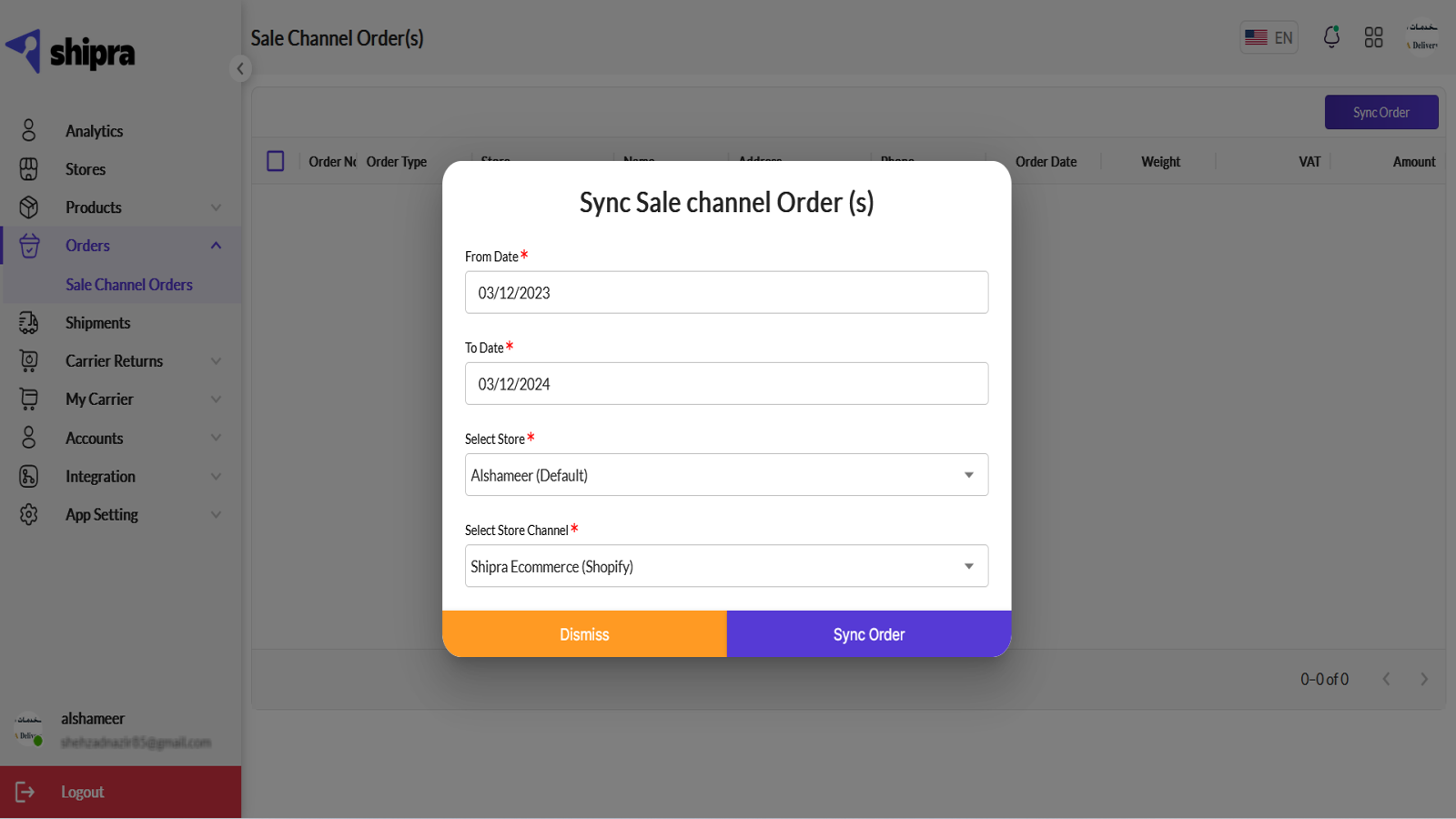Click the Shipra logo
The image size is (1456, 819).
[x=71, y=51]
